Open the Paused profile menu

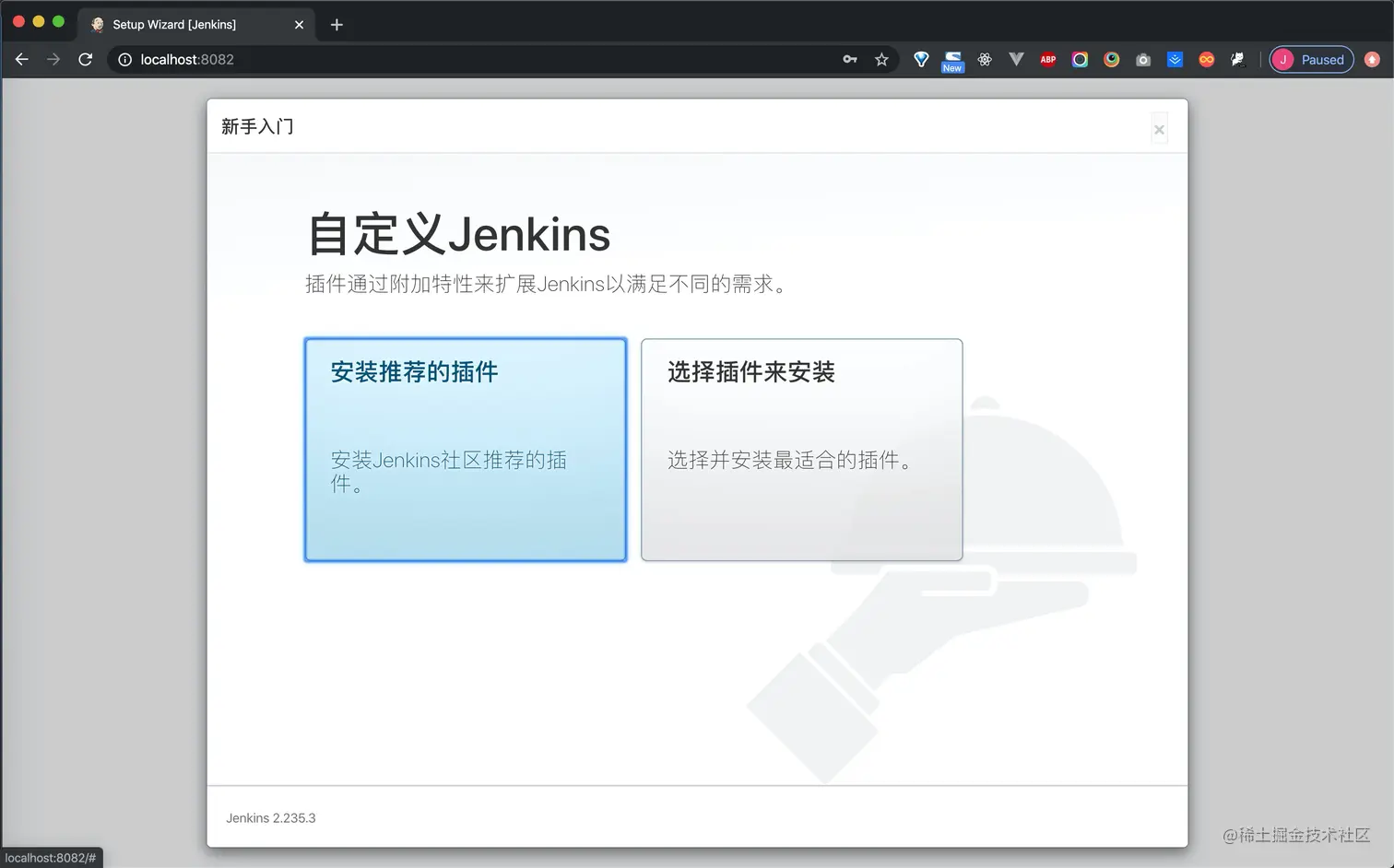pos(1311,60)
